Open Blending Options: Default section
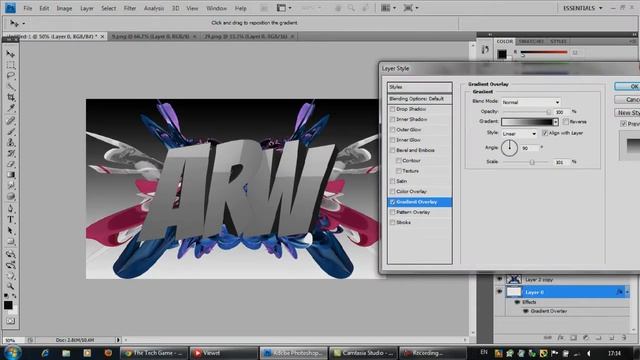This screenshot has width=640, height=360. click(420, 99)
